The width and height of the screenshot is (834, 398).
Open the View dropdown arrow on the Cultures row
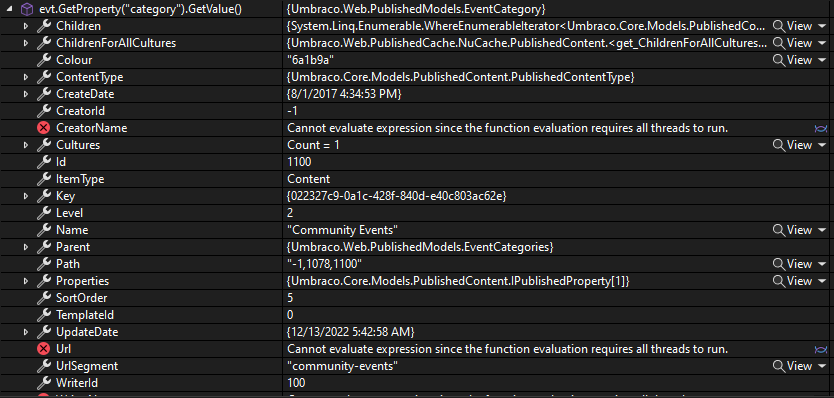(x=822, y=146)
